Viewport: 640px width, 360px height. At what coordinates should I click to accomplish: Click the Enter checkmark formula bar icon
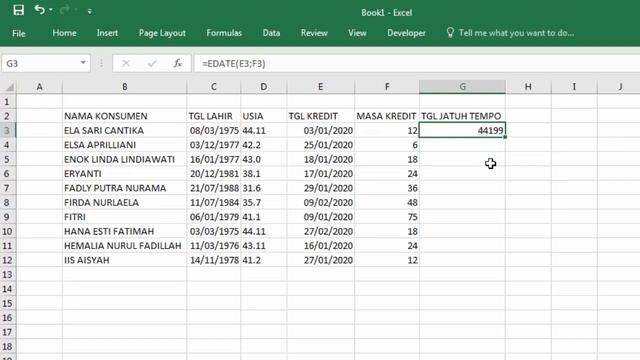(x=152, y=63)
